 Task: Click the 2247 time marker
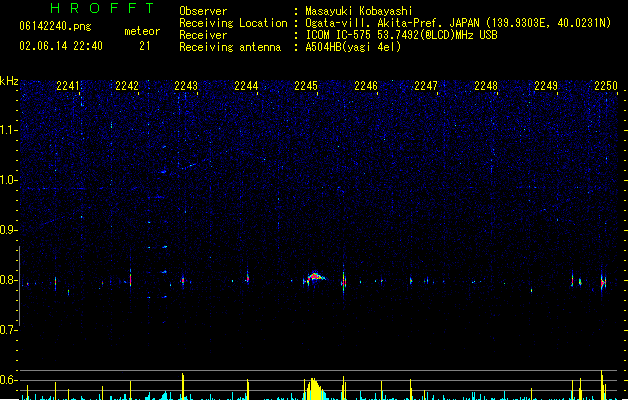point(426,86)
